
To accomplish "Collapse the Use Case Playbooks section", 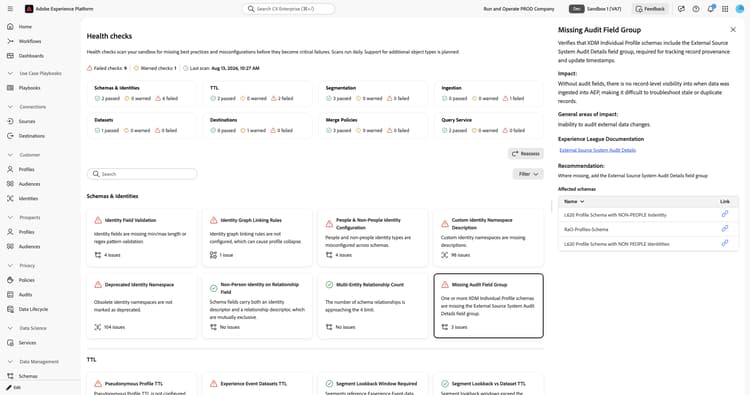I will 10,73.
